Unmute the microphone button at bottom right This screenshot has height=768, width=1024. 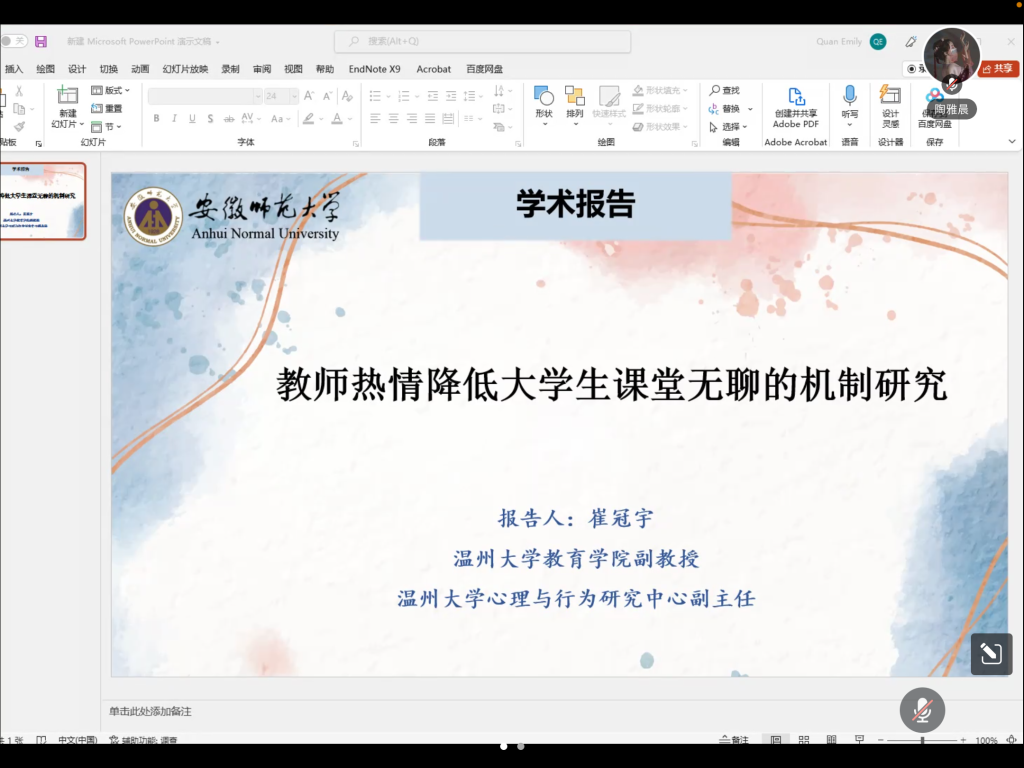921,709
